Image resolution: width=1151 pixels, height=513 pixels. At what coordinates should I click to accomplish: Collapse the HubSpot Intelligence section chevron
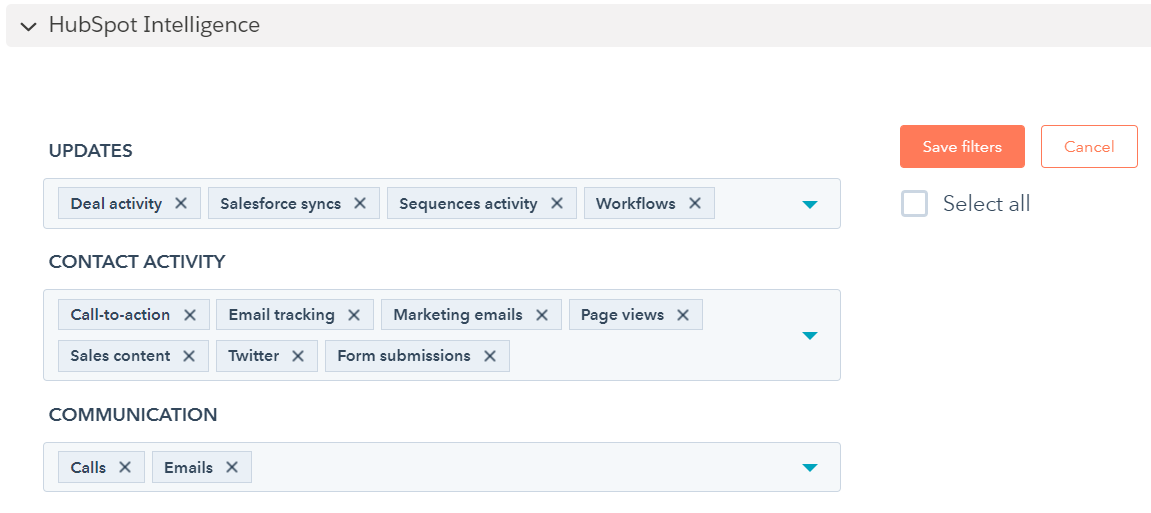29,26
